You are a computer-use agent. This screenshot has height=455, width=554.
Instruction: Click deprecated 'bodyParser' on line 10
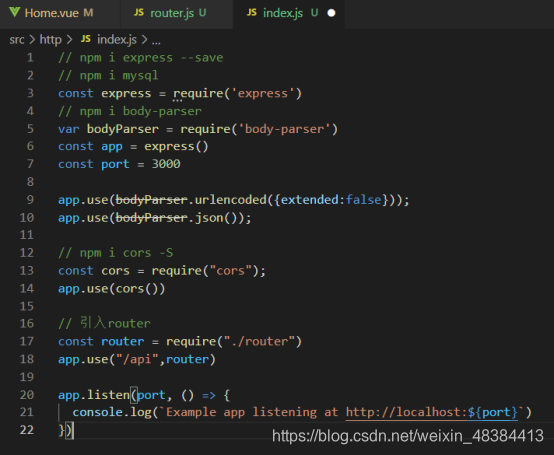pos(151,218)
